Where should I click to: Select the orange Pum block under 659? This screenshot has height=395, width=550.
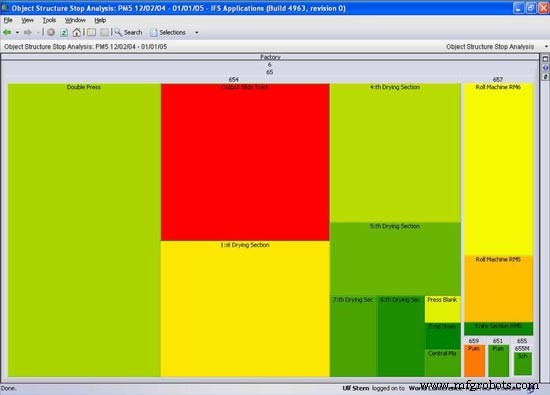(474, 361)
